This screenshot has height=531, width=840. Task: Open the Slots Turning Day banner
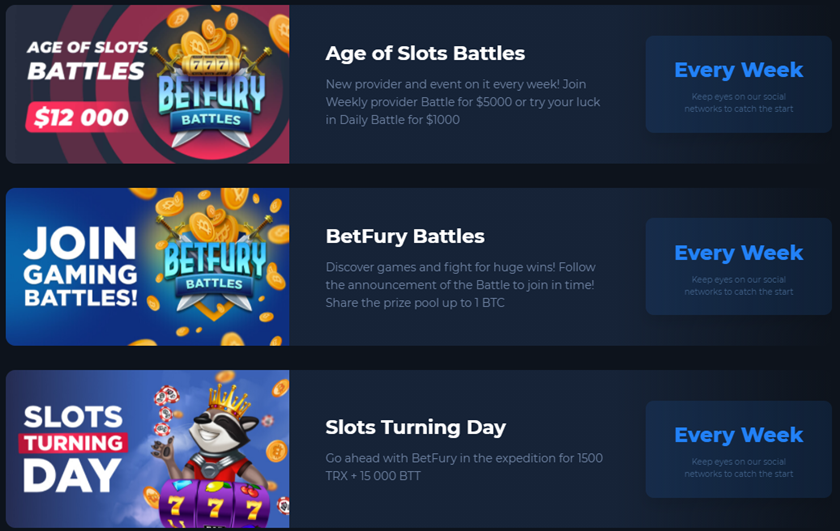pyautogui.click(x=147, y=448)
